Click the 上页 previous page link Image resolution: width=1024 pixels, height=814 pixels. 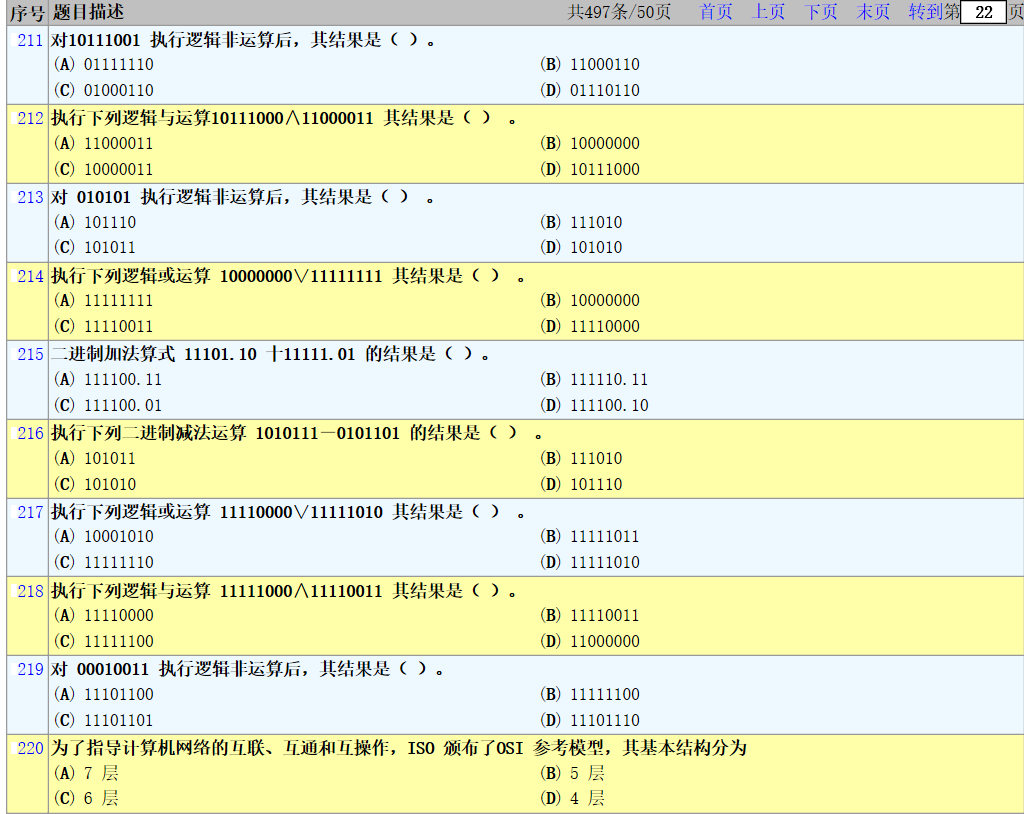(768, 12)
